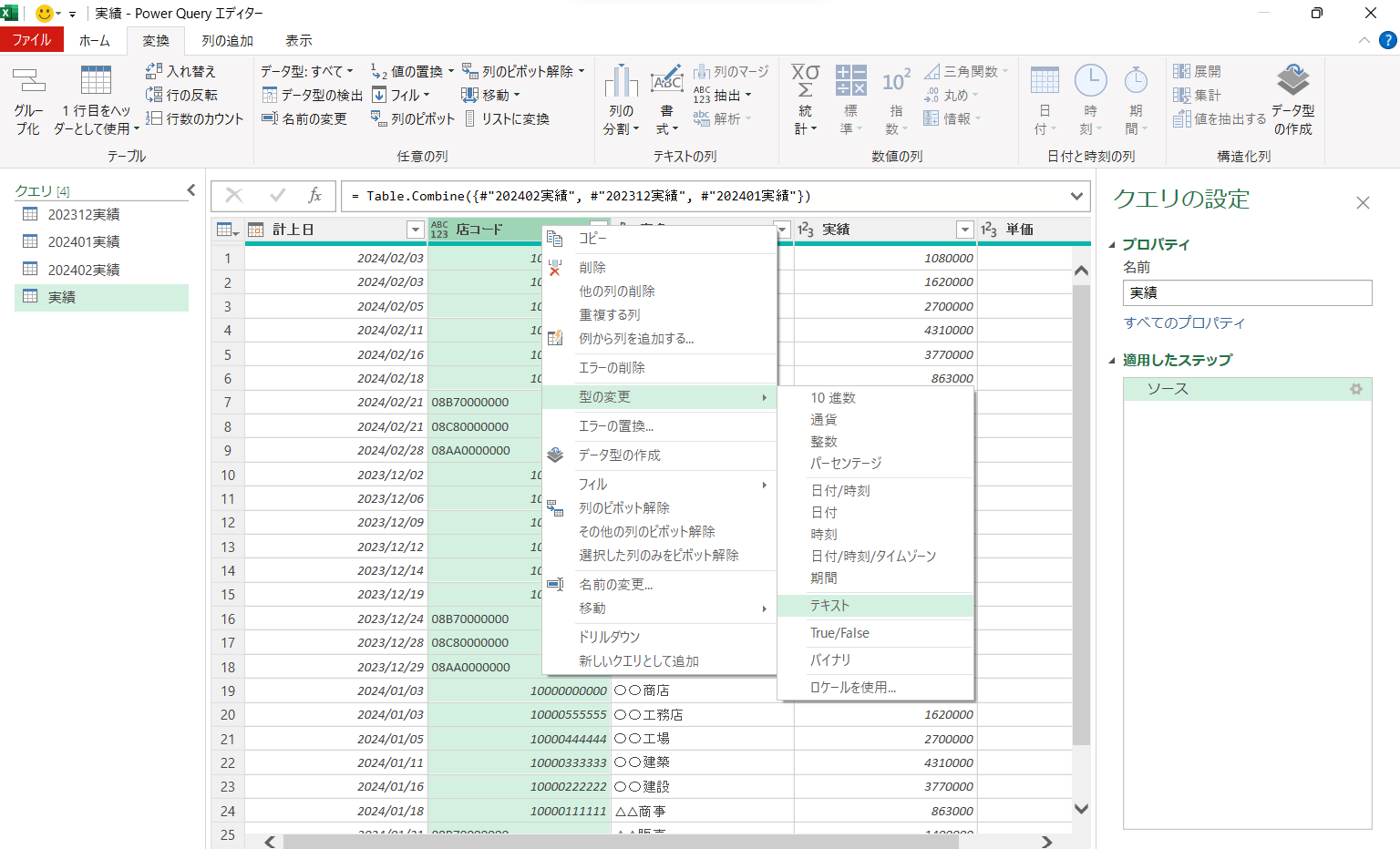Collapse the ribbon with up chevron
This screenshot has height=849, width=1400.
click(1364, 40)
